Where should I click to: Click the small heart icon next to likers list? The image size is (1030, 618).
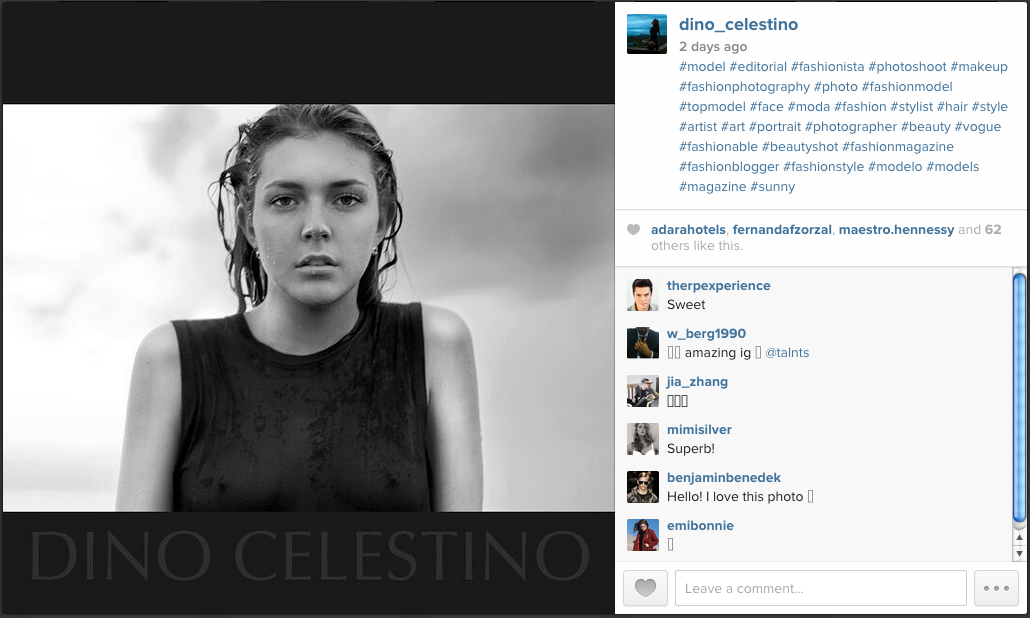click(x=633, y=229)
